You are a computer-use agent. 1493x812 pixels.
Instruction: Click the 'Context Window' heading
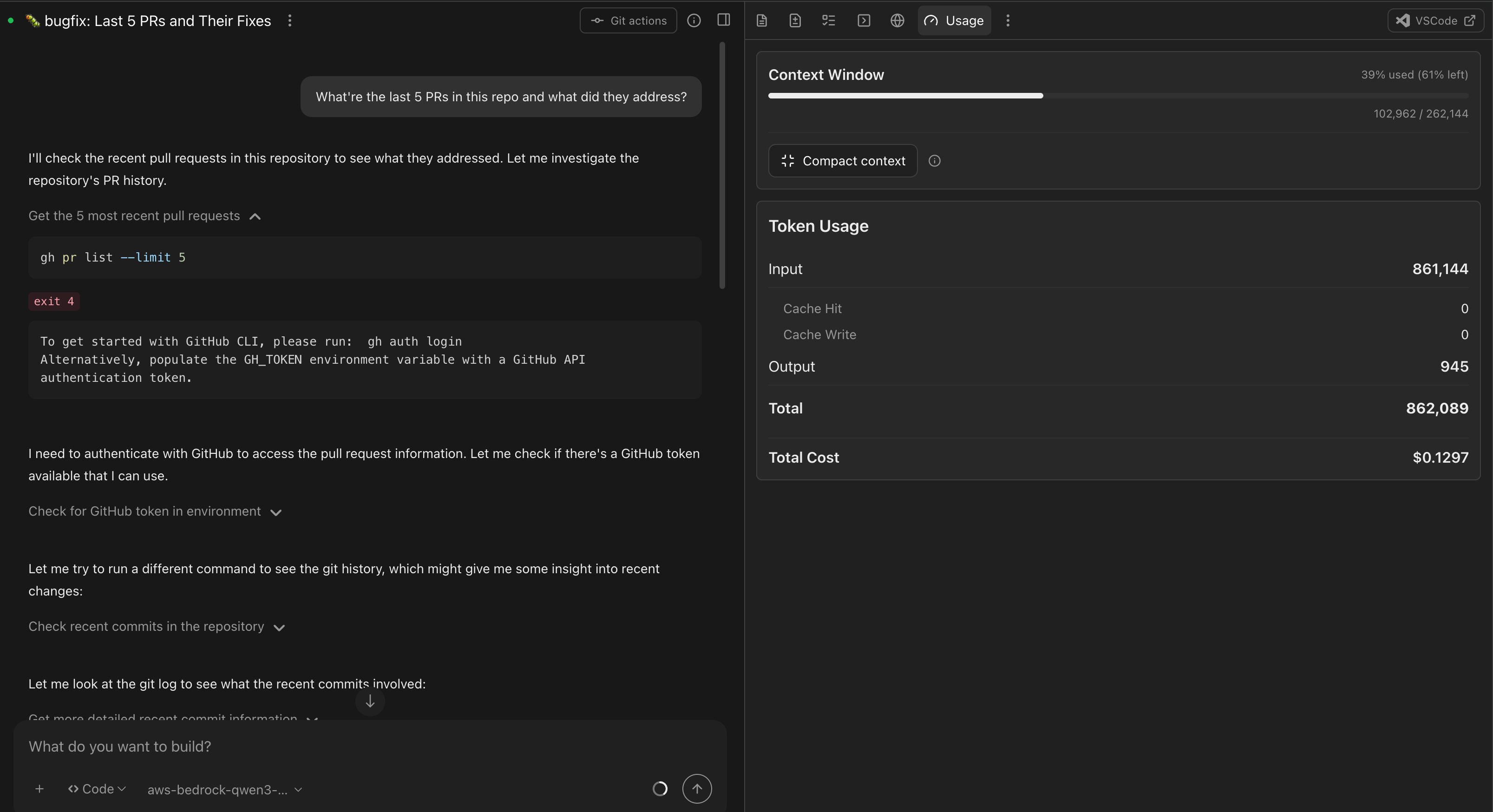tap(826, 75)
